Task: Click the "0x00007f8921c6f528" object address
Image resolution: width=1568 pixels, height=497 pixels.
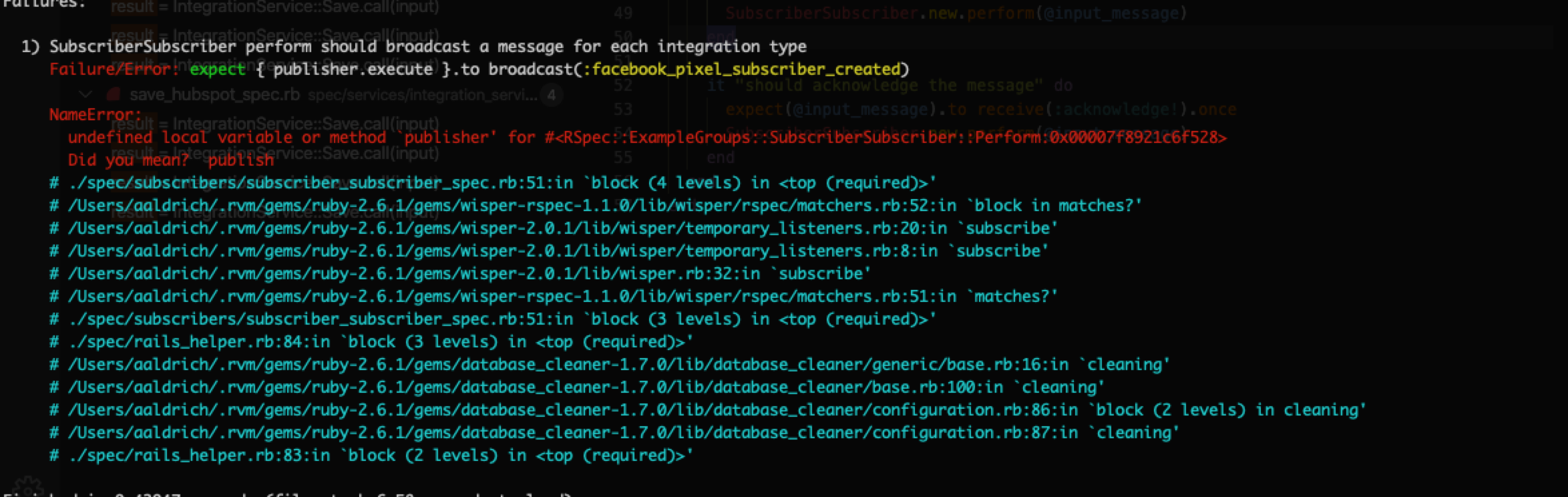Action: pos(1134,138)
